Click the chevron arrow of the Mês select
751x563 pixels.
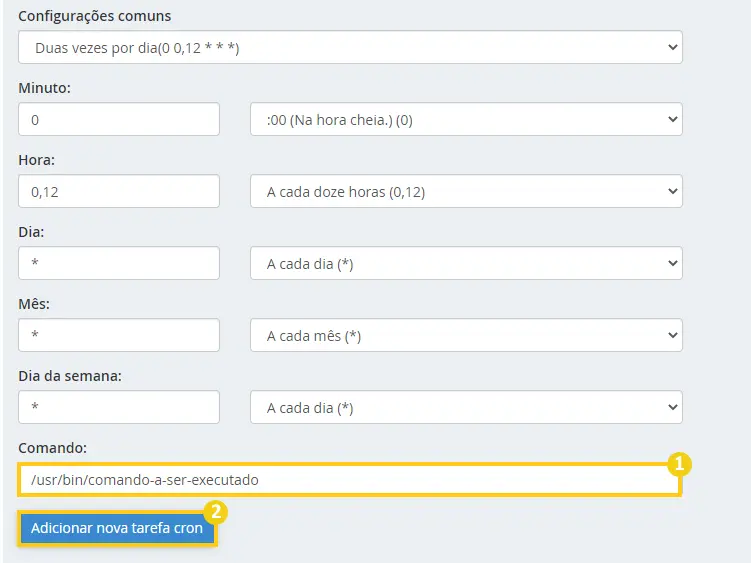pos(672,335)
